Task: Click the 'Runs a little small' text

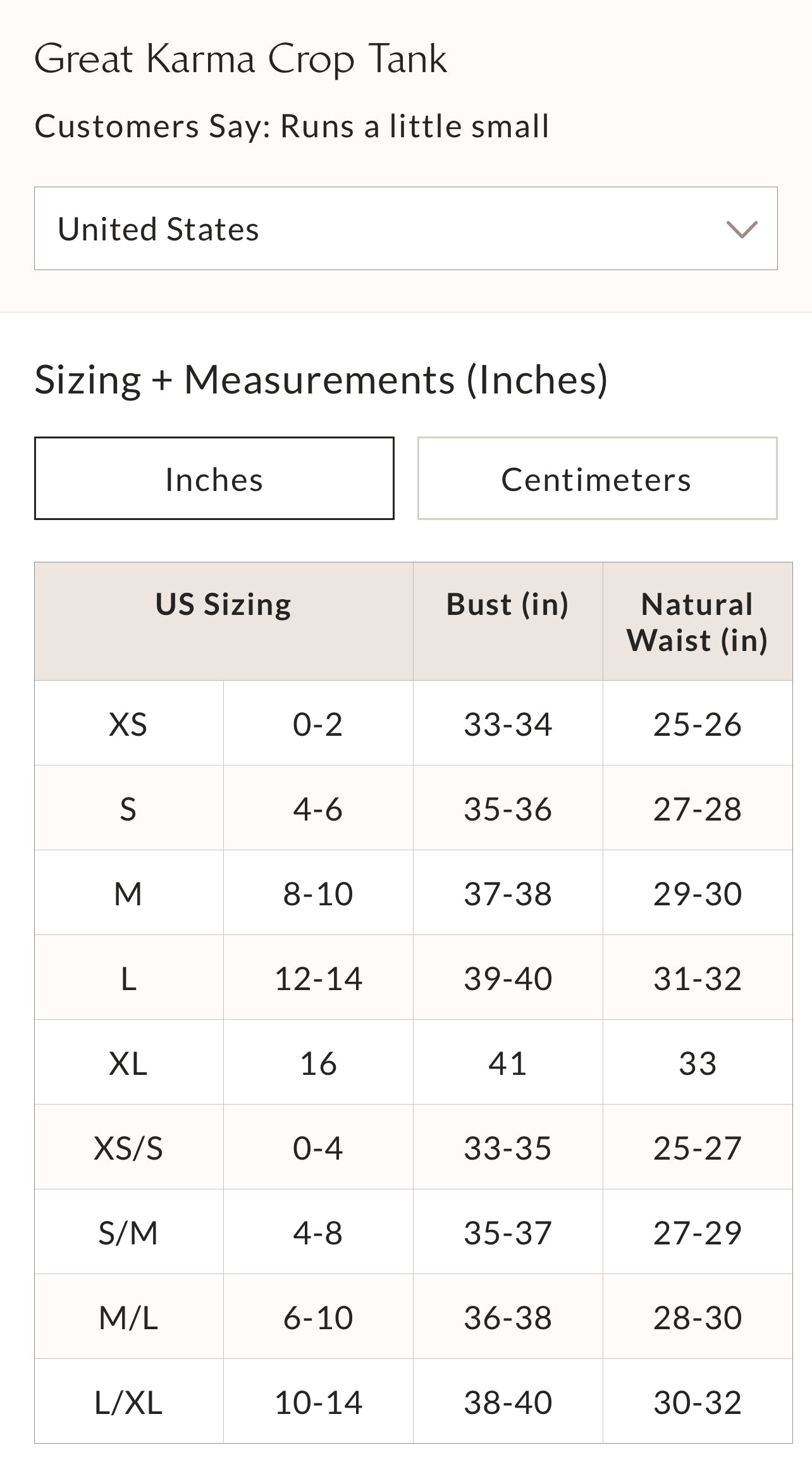Action: tap(414, 126)
